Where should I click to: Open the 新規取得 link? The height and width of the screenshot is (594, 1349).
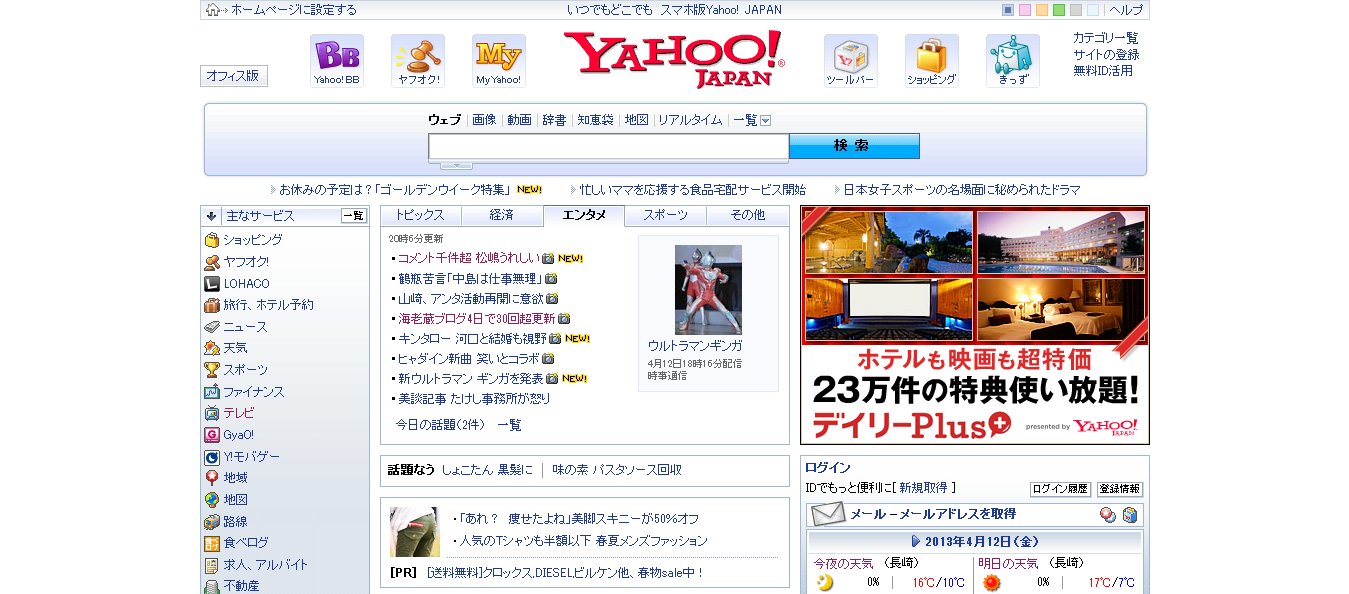click(923, 488)
